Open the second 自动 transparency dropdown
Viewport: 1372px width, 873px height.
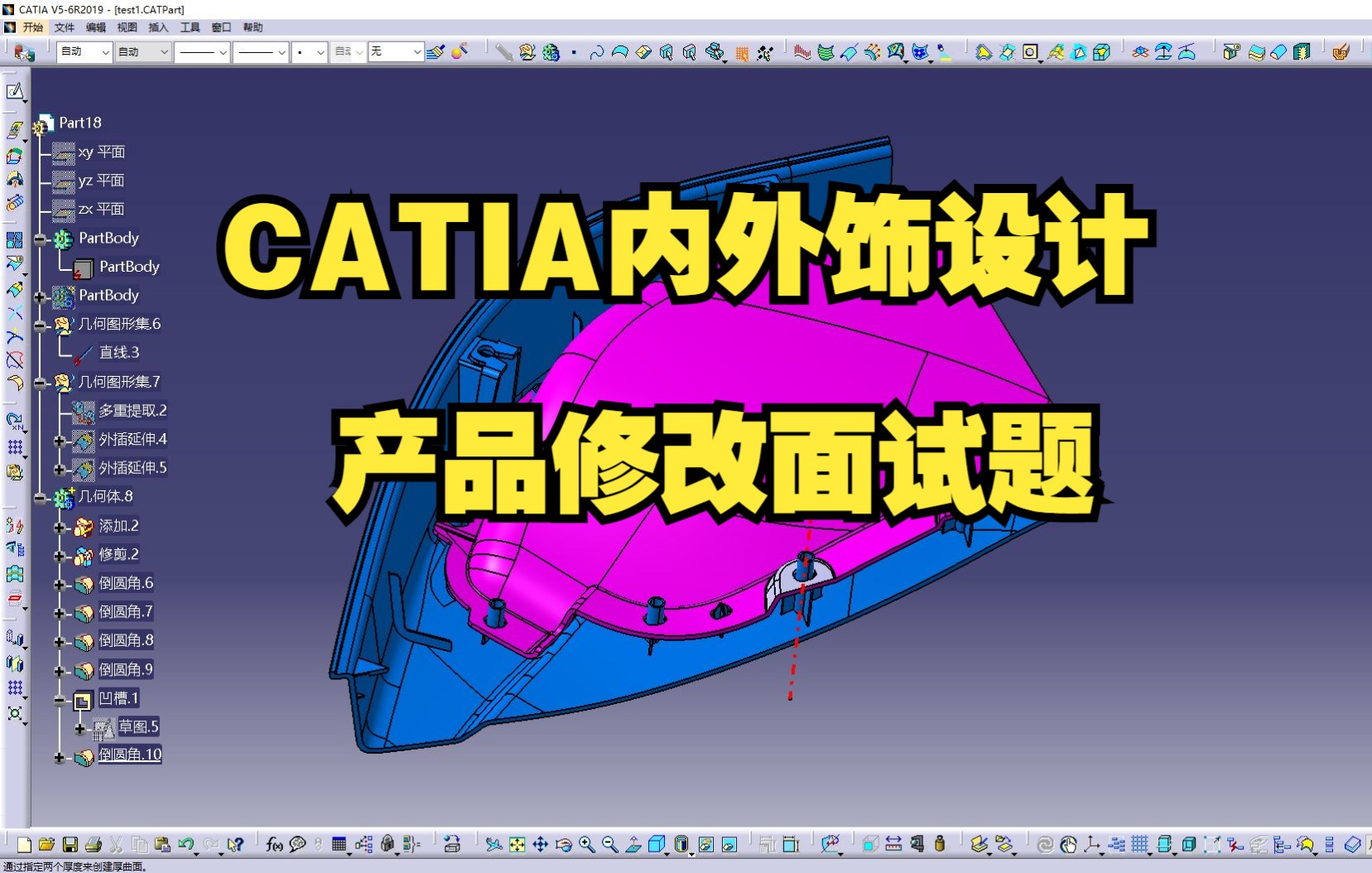(x=142, y=52)
